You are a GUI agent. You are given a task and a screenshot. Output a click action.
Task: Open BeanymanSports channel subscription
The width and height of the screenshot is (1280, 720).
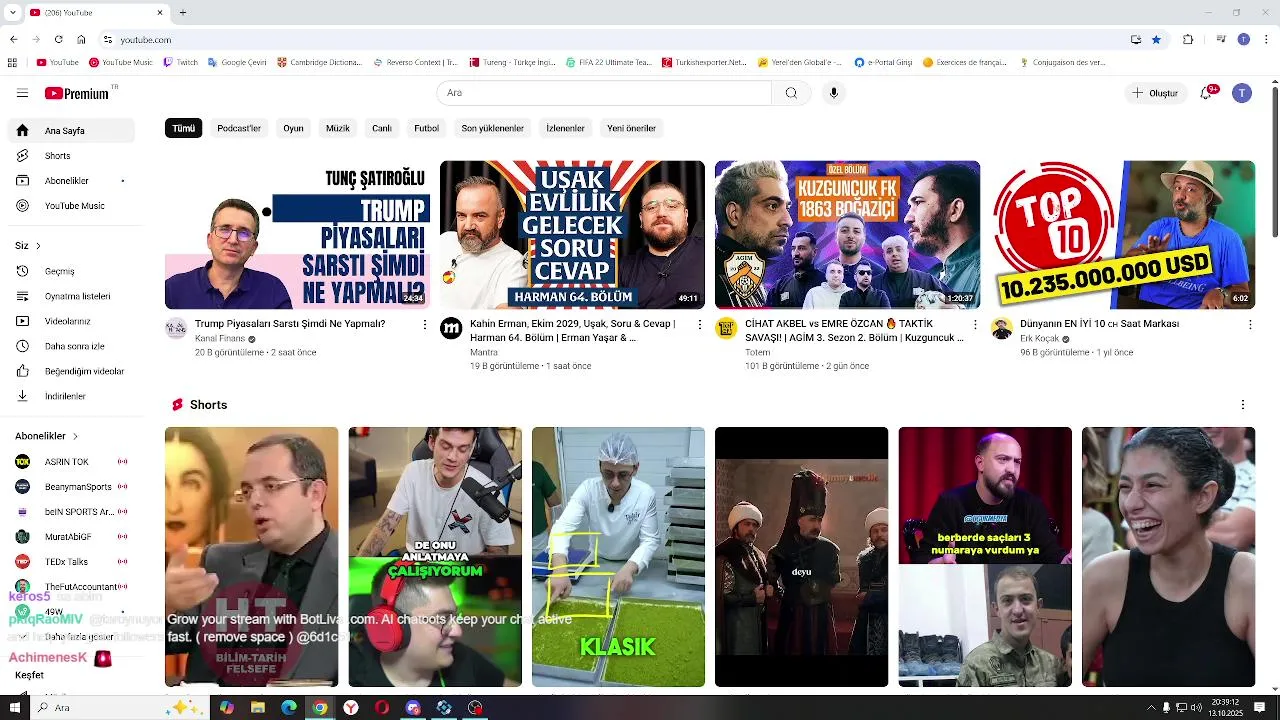point(71,487)
